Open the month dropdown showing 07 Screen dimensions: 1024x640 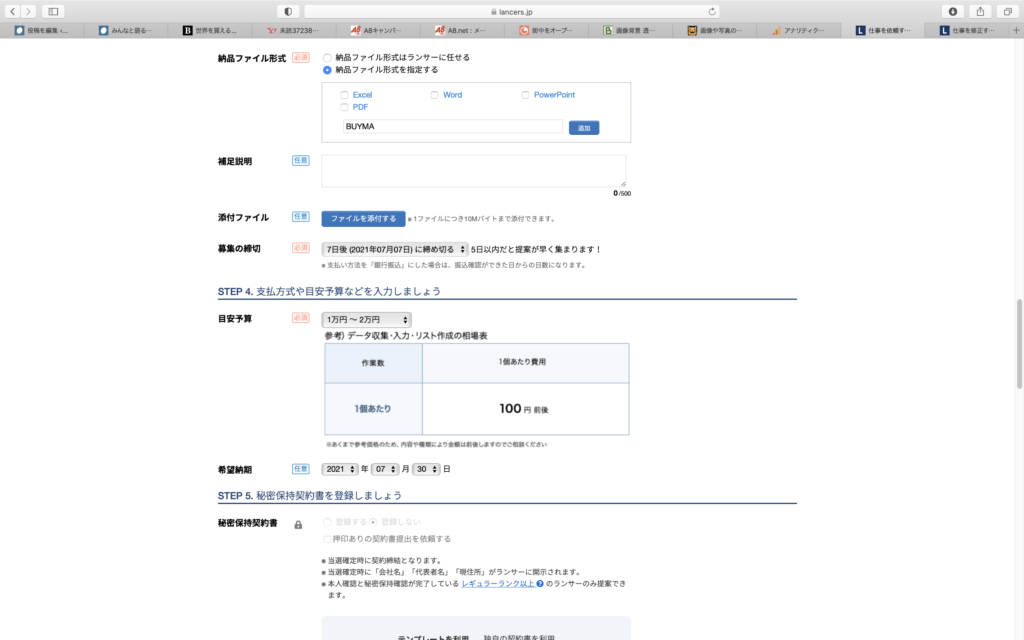pos(385,469)
